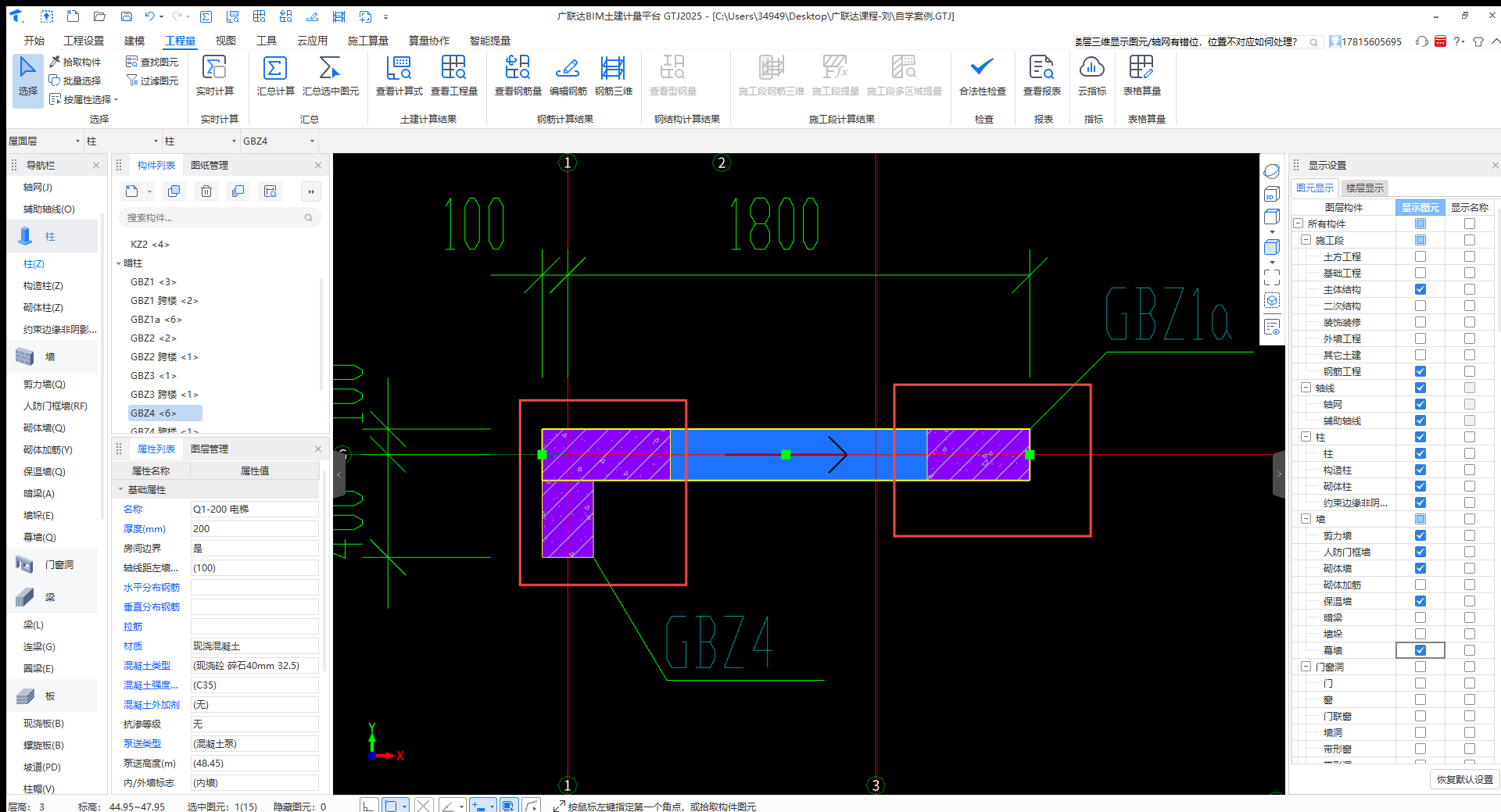
Task: Open 汇总计算 sigma calculation
Action: coord(275,77)
